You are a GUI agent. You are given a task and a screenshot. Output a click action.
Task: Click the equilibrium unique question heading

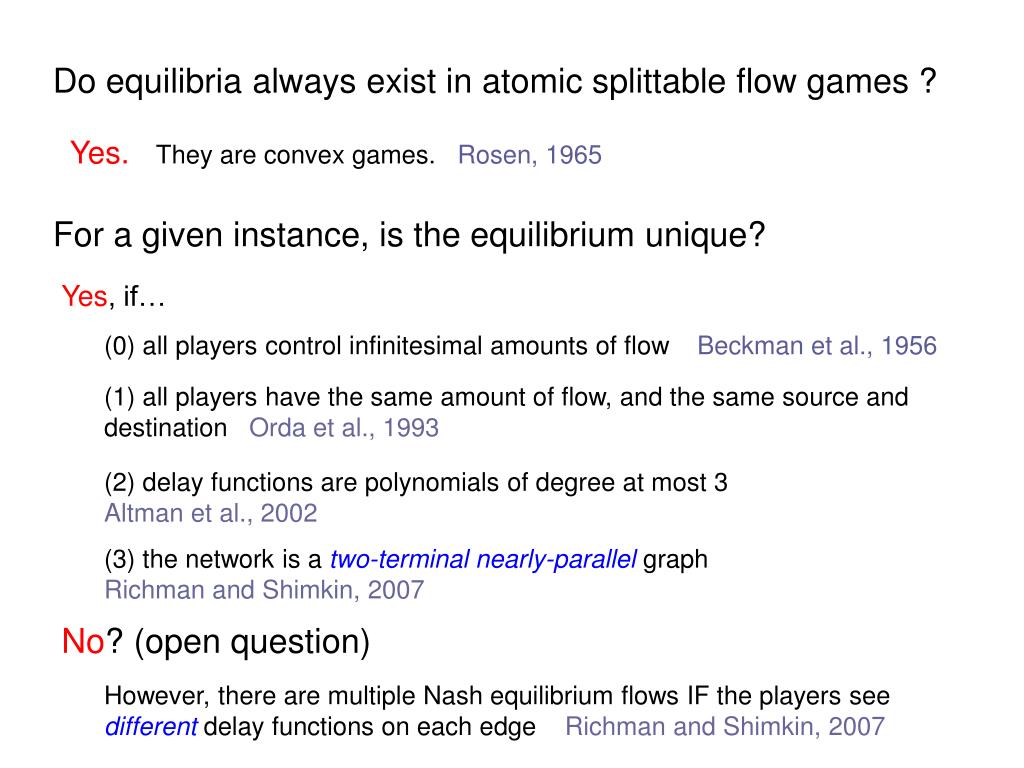point(409,235)
